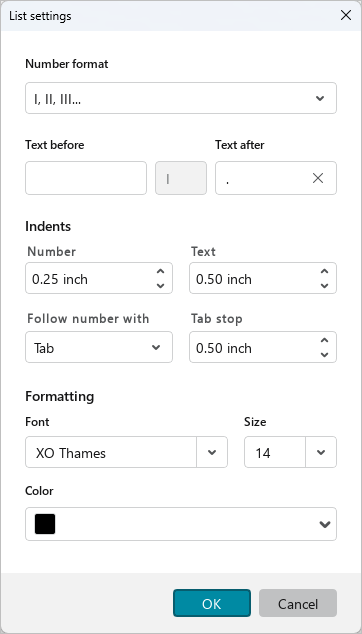Click the Cancel button
This screenshot has width=362, height=634.
click(298, 603)
